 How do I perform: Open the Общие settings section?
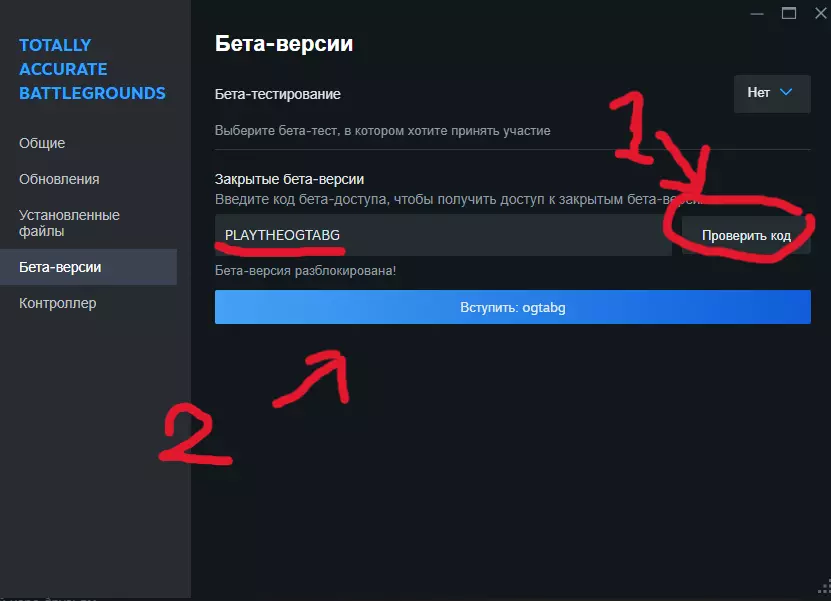(42, 143)
